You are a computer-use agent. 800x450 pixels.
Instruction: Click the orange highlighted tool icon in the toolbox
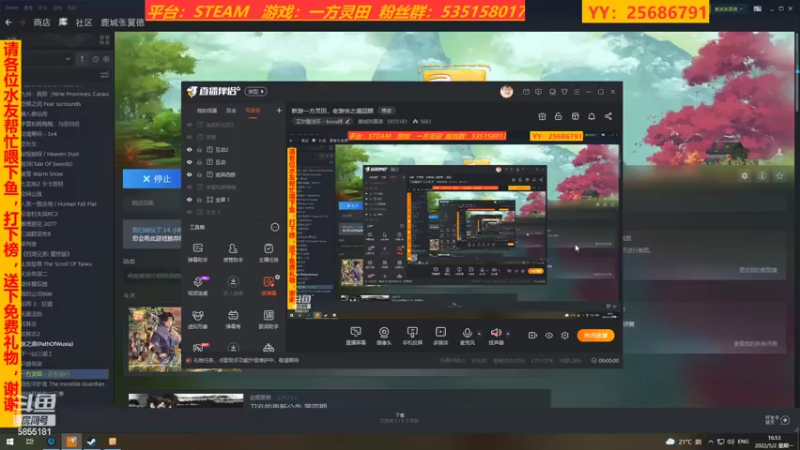[268, 285]
